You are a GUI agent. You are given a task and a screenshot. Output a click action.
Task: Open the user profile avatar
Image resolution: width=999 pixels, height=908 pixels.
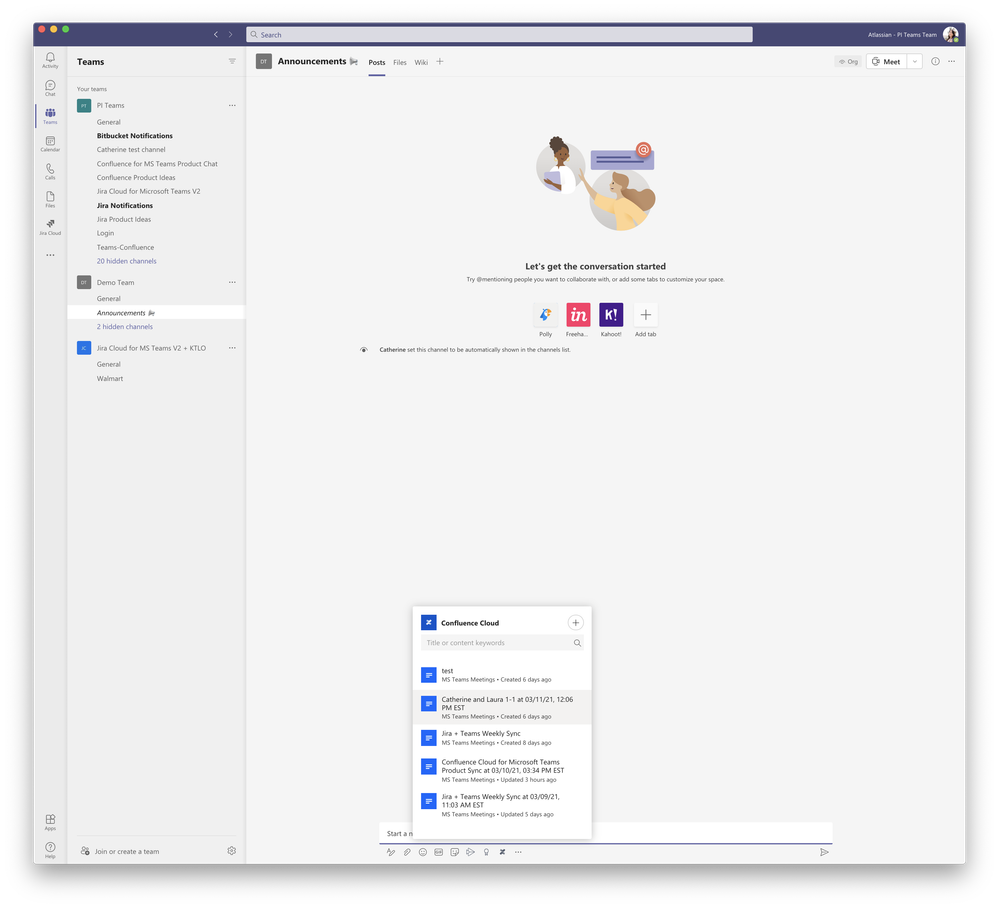951,34
